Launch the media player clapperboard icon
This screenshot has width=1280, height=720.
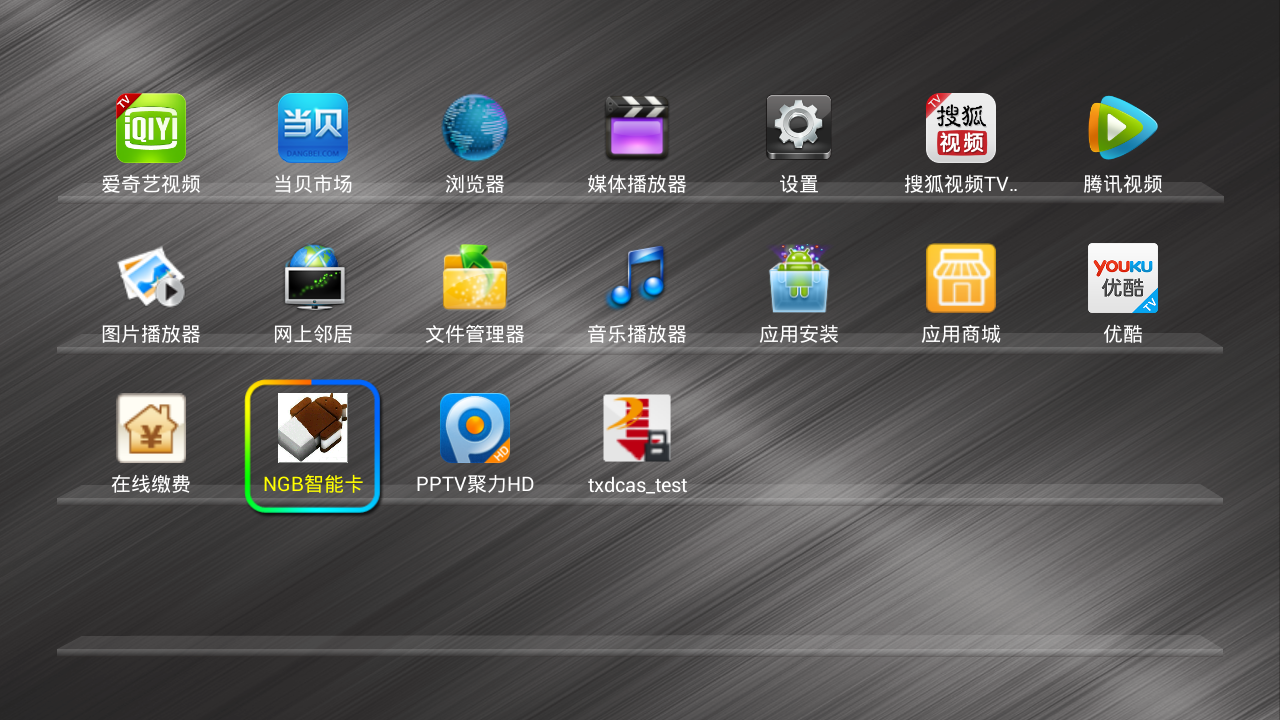[637, 128]
